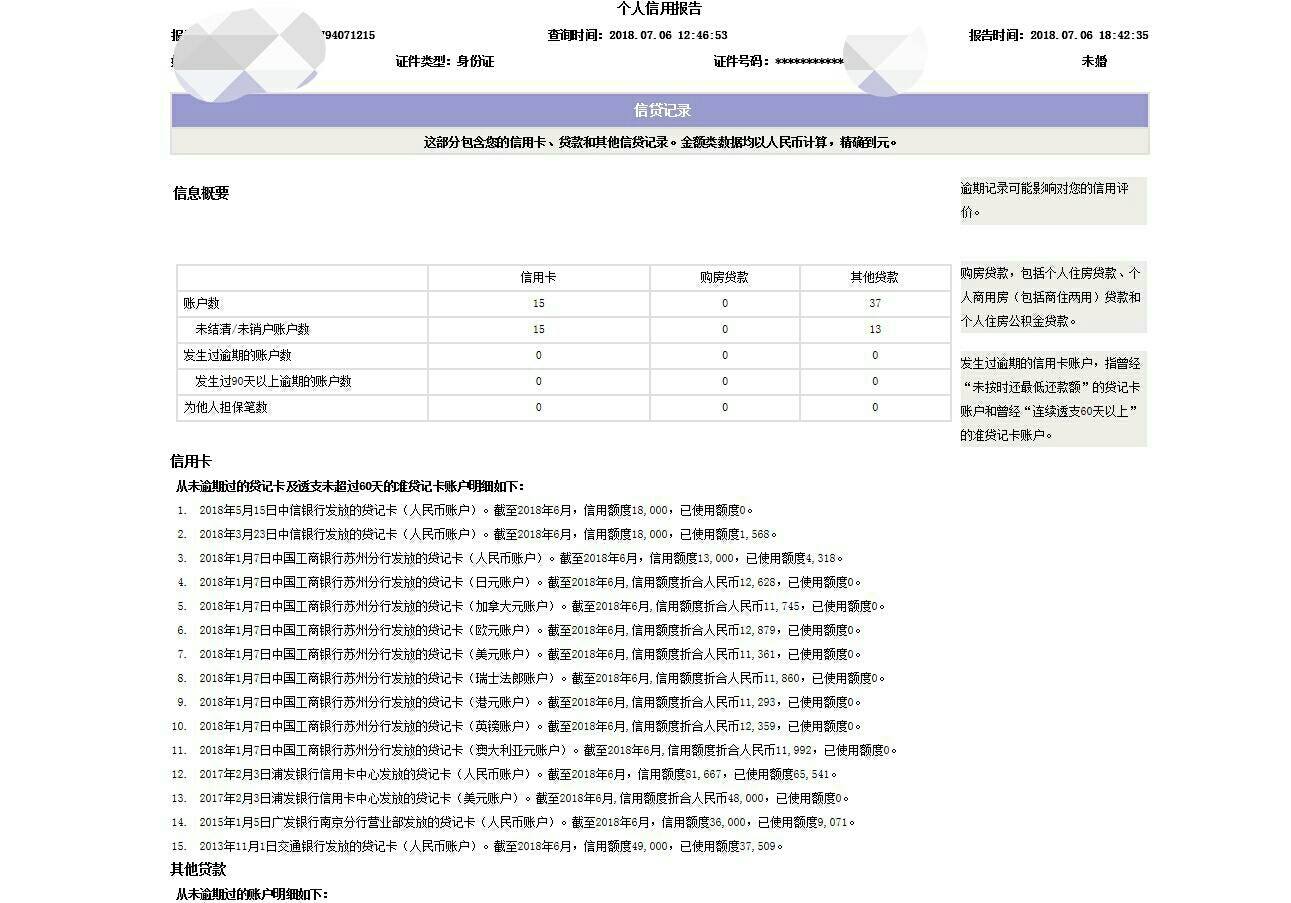Click the side note about 发生过逾期的信用卡账户

click(1053, 399)
